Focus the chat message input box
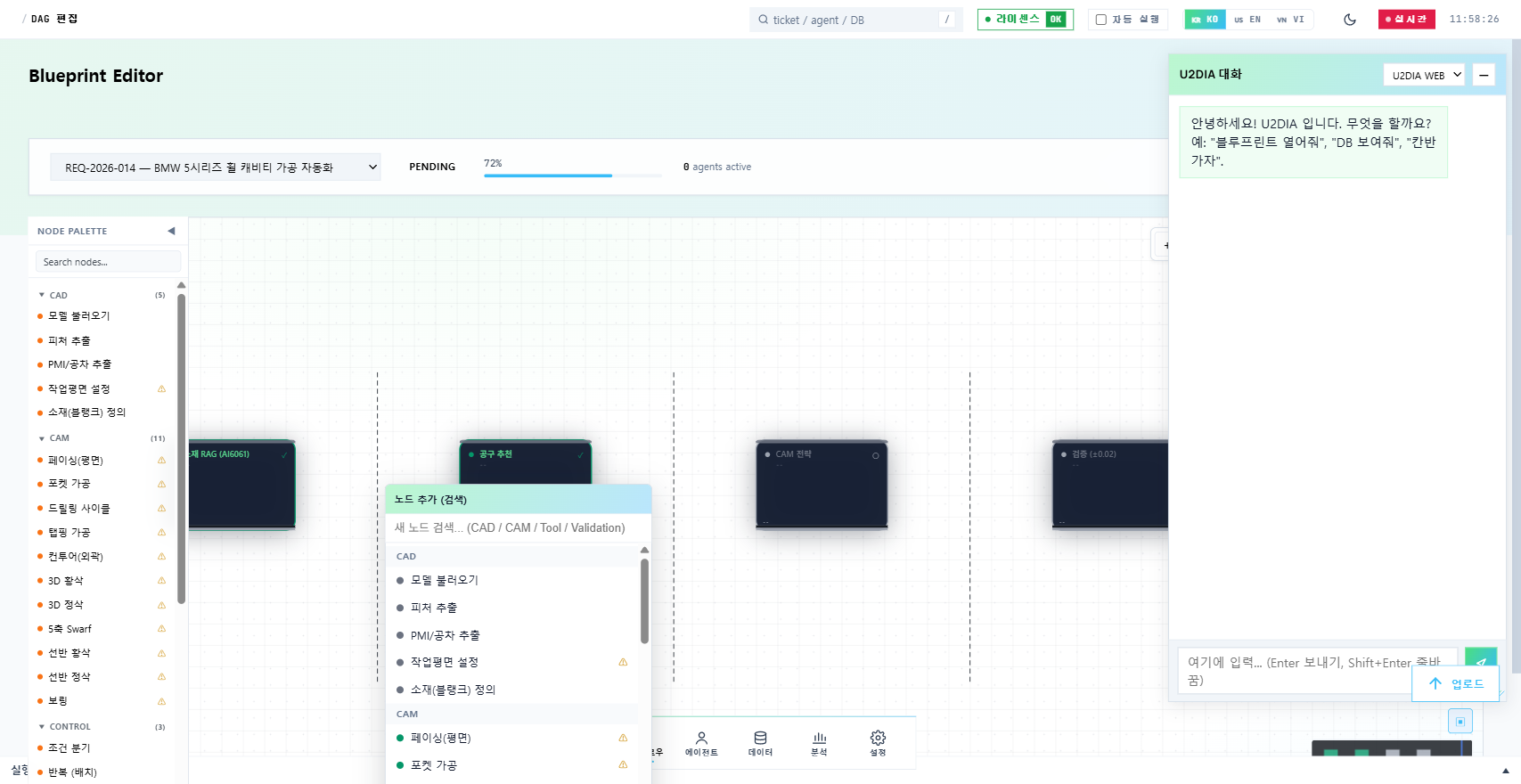The height and width of the screenshot is (784, 1521). pyautogui.click(x=1317, y=671)
